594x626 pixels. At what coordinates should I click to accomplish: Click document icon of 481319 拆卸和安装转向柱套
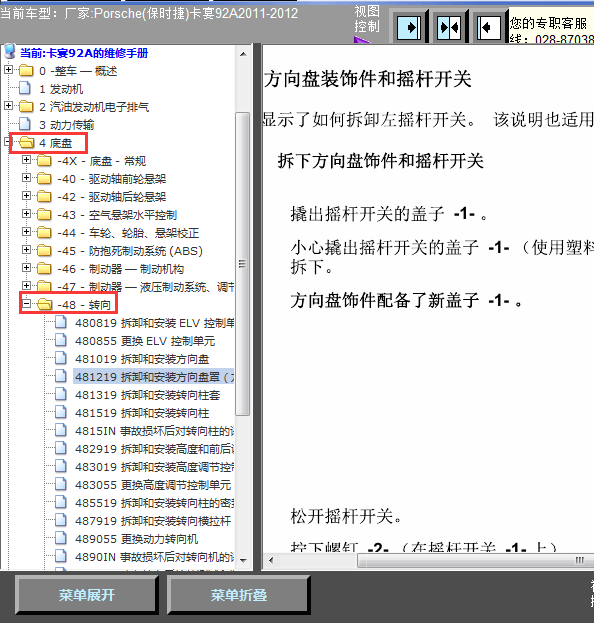click(61, 394)
